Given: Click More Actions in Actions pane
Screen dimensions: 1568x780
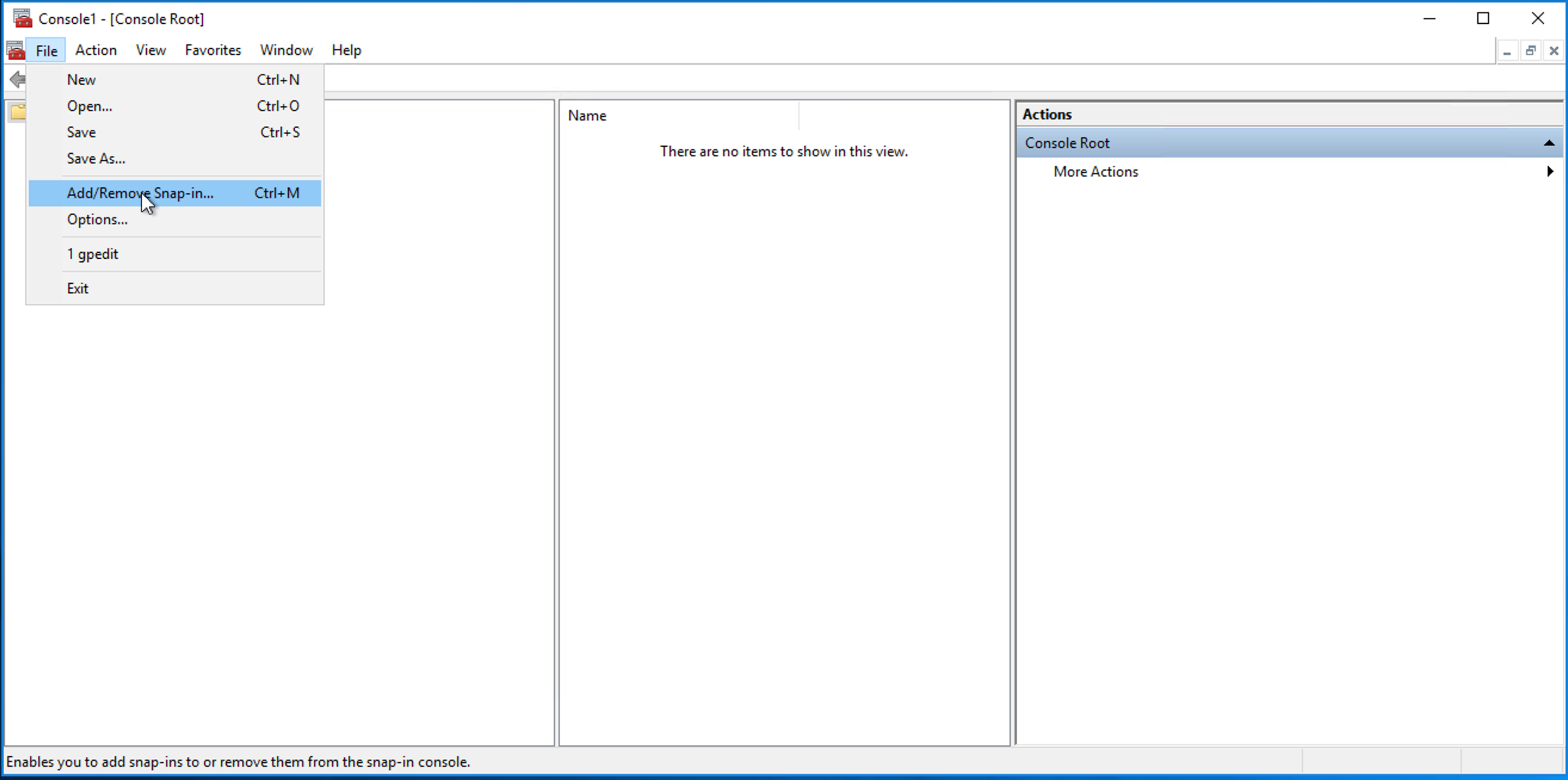Looking at the screenshot, I should (1095, 172).
